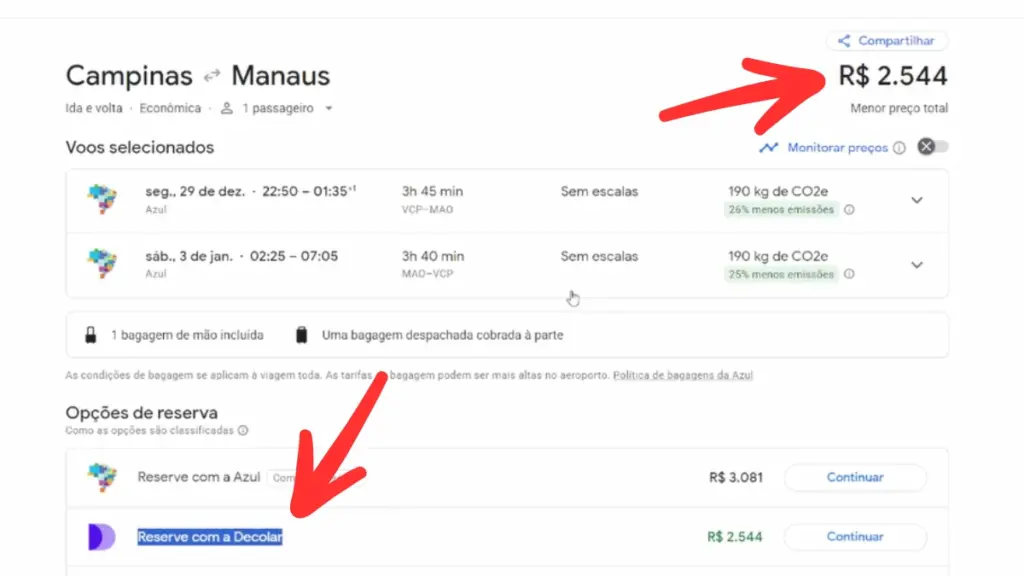Click the checked baggage suitcase icon
The height and width of the screenshot is (576, 1024).
coord(301,335)
